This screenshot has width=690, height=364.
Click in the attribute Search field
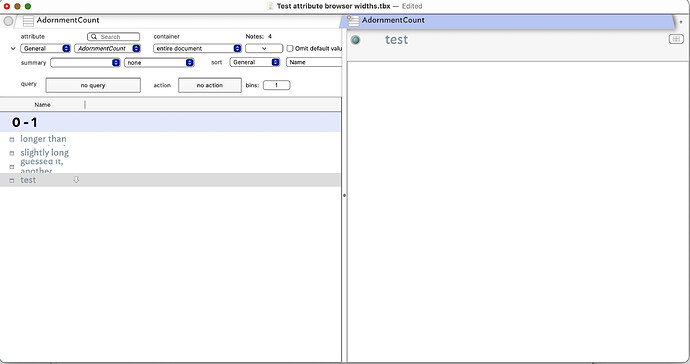(x=114, y=37)
